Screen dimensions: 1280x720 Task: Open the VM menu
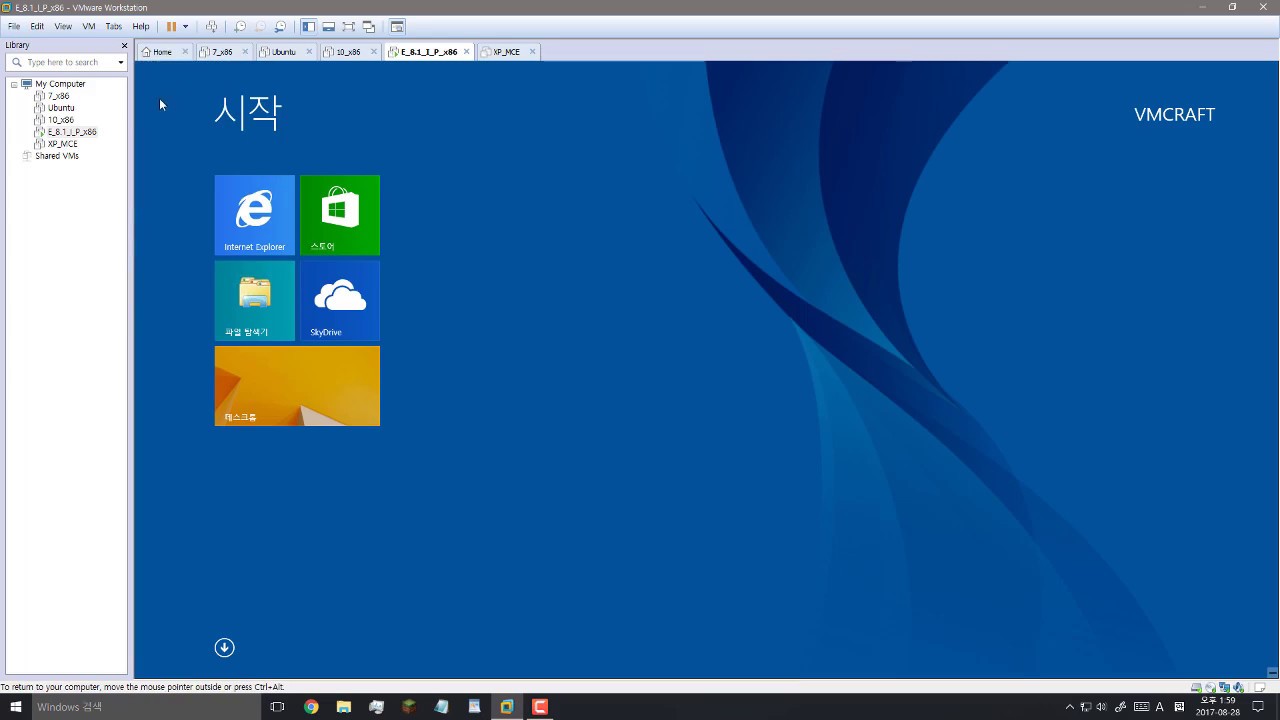coord(89,26)
